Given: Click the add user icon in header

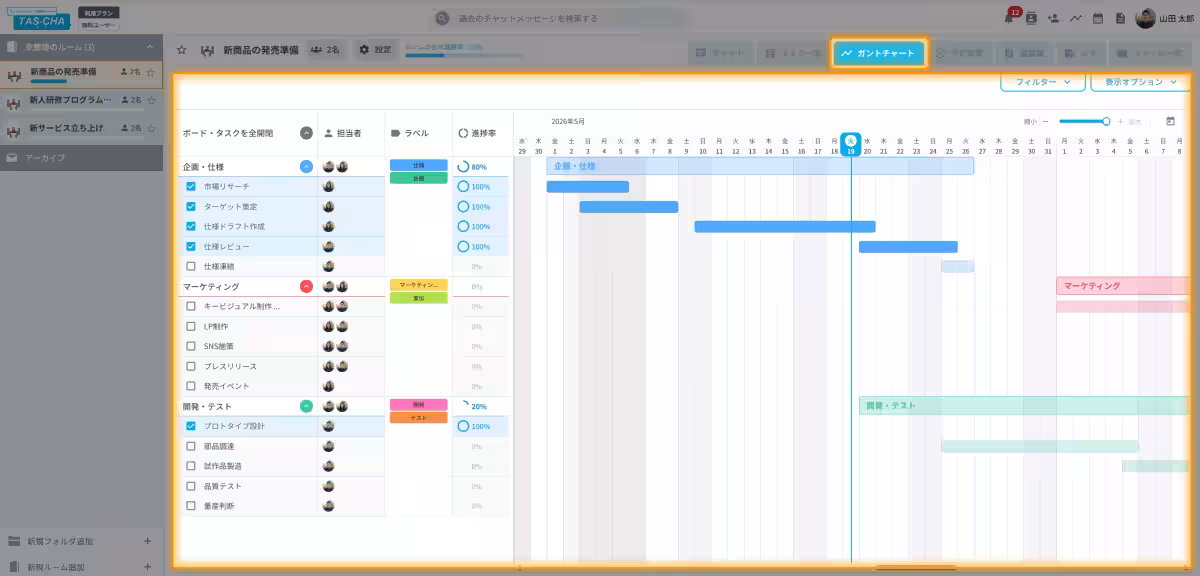Looking at the screenshot, I should coord(1054,18).
